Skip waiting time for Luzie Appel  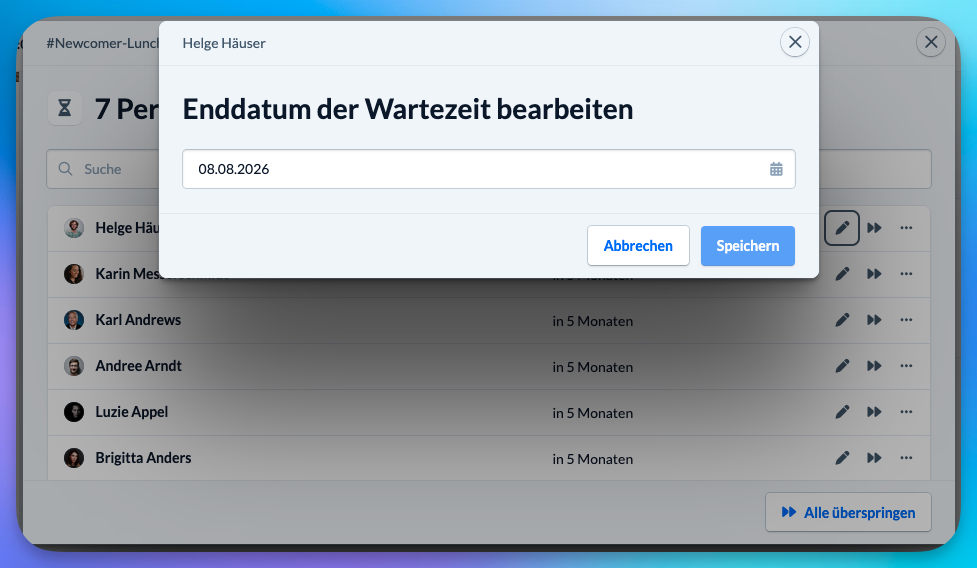click(x=874, y=412)
